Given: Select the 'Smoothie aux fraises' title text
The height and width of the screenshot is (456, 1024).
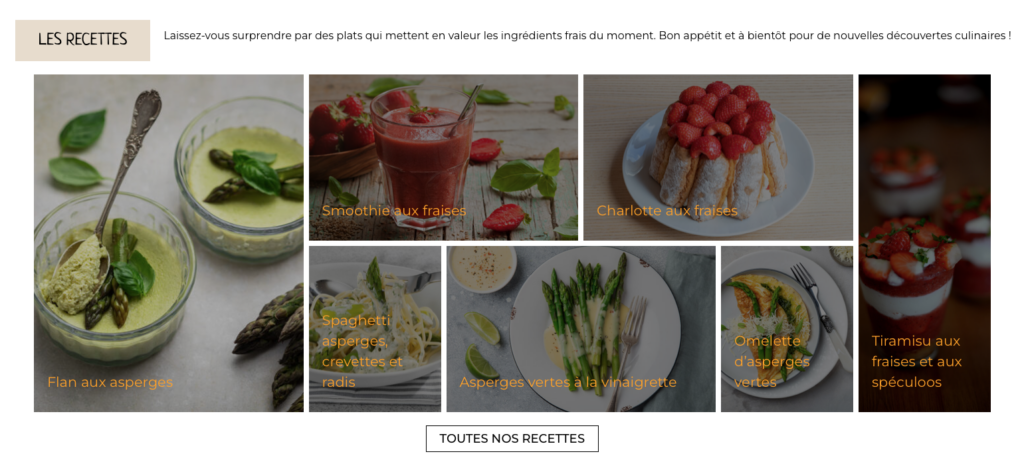Looking at the screenshot, I should click(x=394, y=211).
